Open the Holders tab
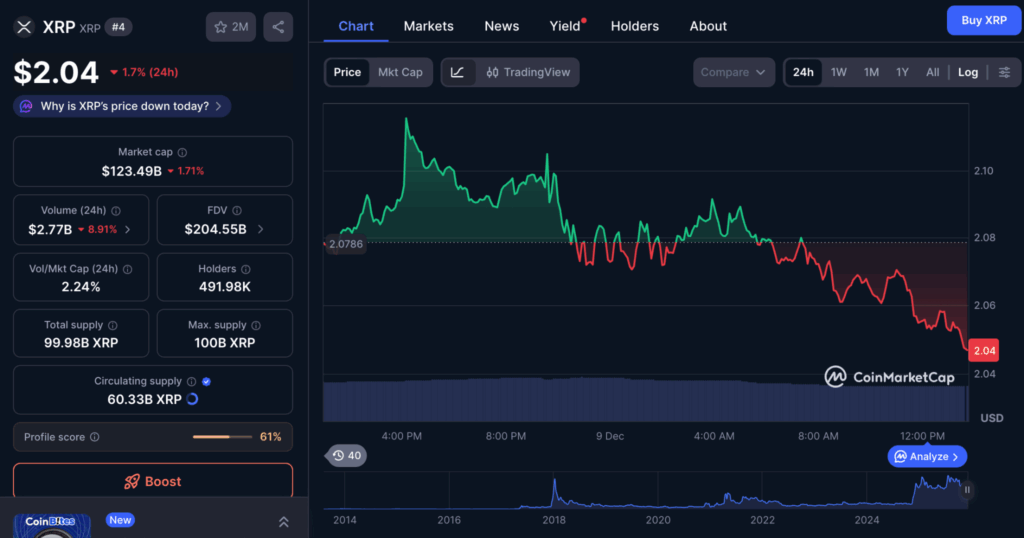This screenshot has width=1024, height=538. pyautogui.click(x=635, y=26)
